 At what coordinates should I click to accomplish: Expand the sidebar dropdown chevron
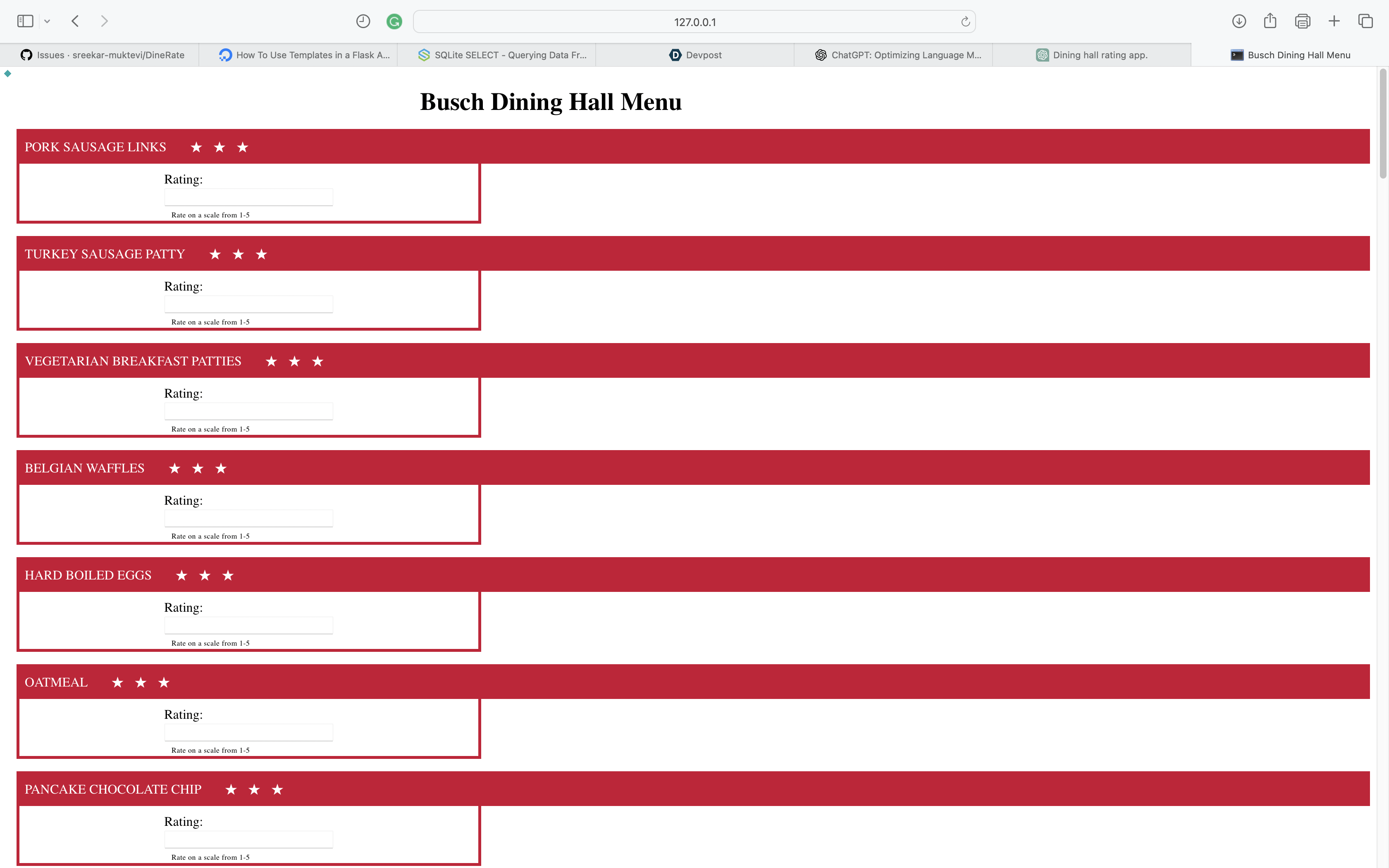47,22
